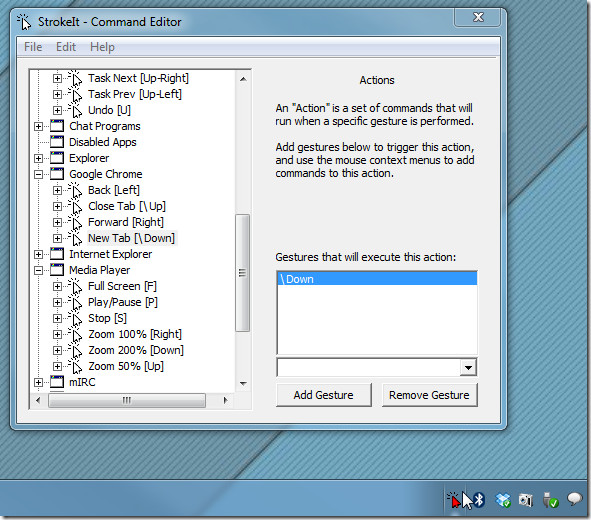
Task: Click the speech bubble notification tray icon
Action: pyautogui.click(x=574, y=499)
